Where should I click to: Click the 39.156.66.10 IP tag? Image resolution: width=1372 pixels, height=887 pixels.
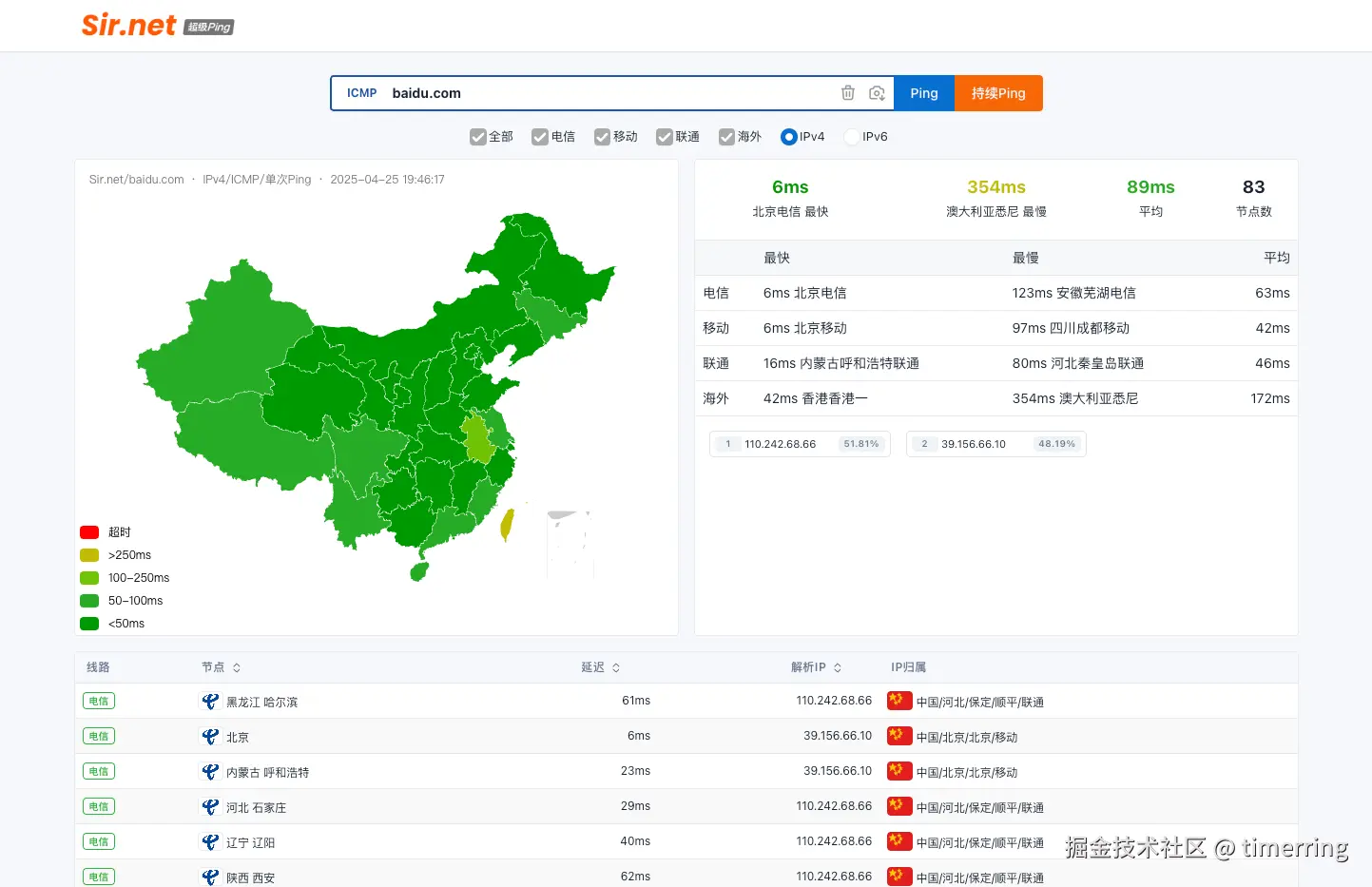[x=996, y=444]
